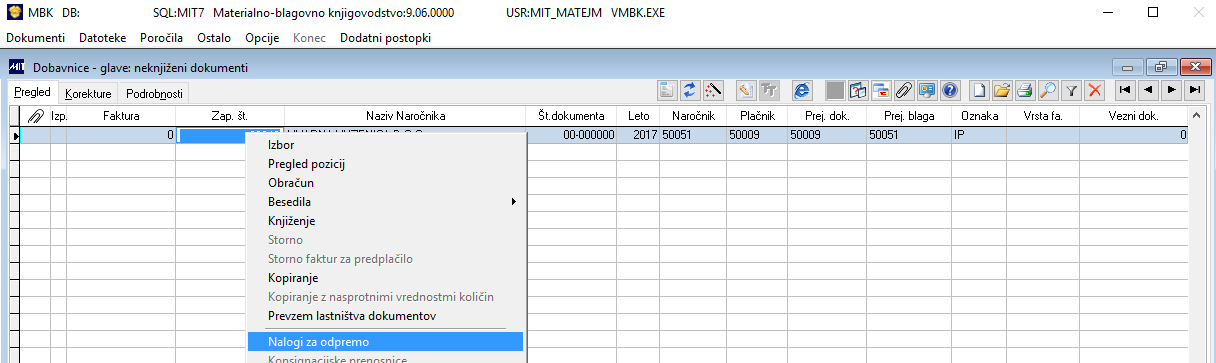Choose Izbor from context menu

coord(385,144)
